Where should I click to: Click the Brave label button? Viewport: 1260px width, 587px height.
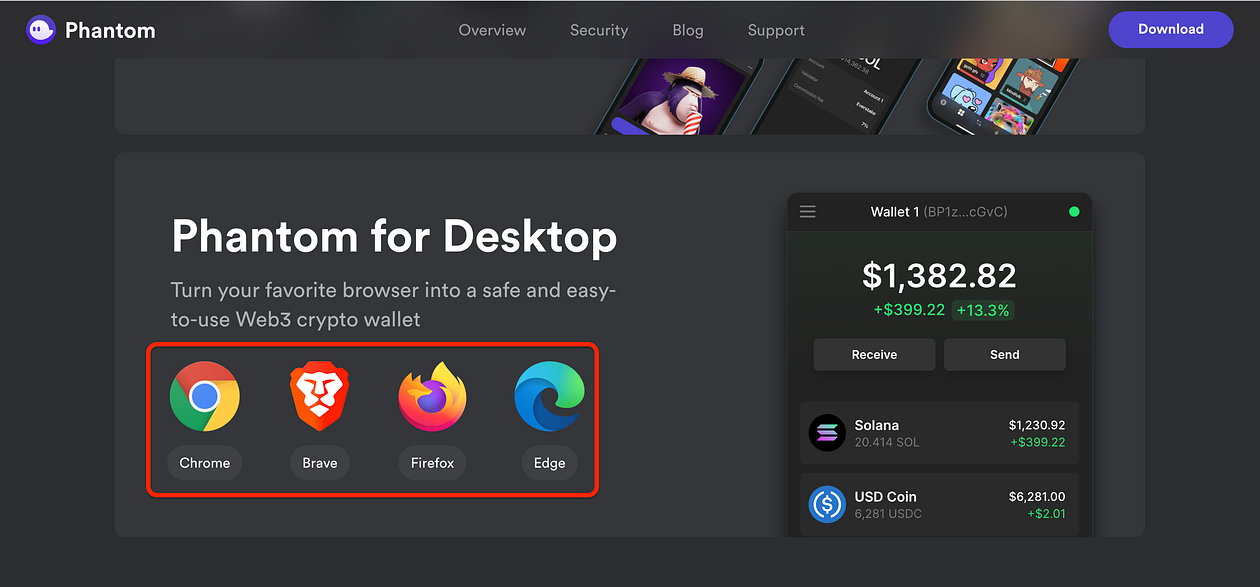(x=320, y=463)
